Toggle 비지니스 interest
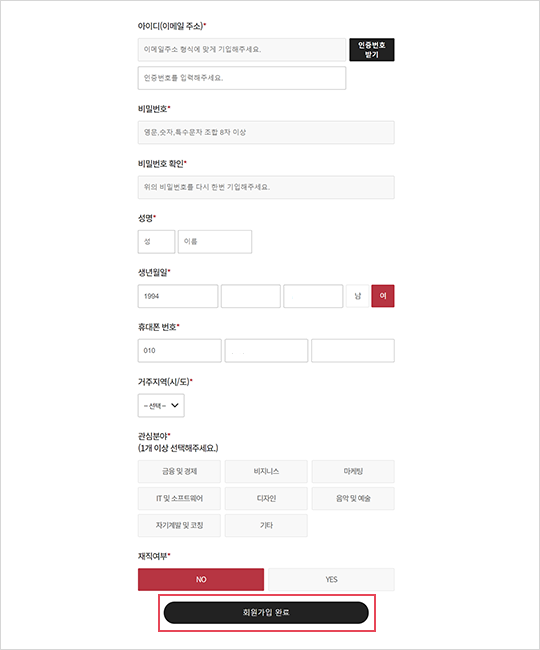Viewport: 540px width, 650px height. pos(266,471)
